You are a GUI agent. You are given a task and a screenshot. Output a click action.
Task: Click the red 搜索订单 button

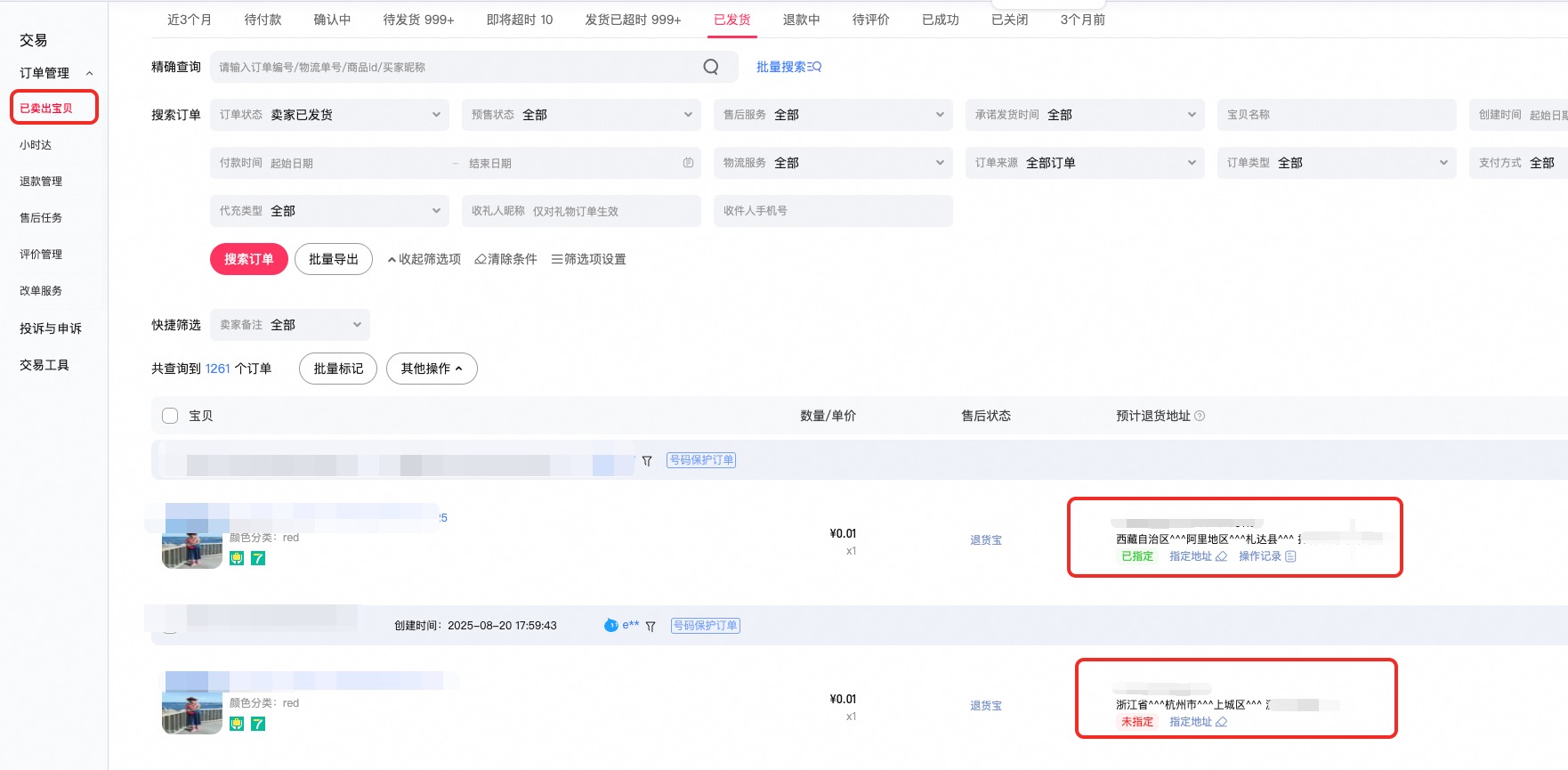tap(249, 259)
